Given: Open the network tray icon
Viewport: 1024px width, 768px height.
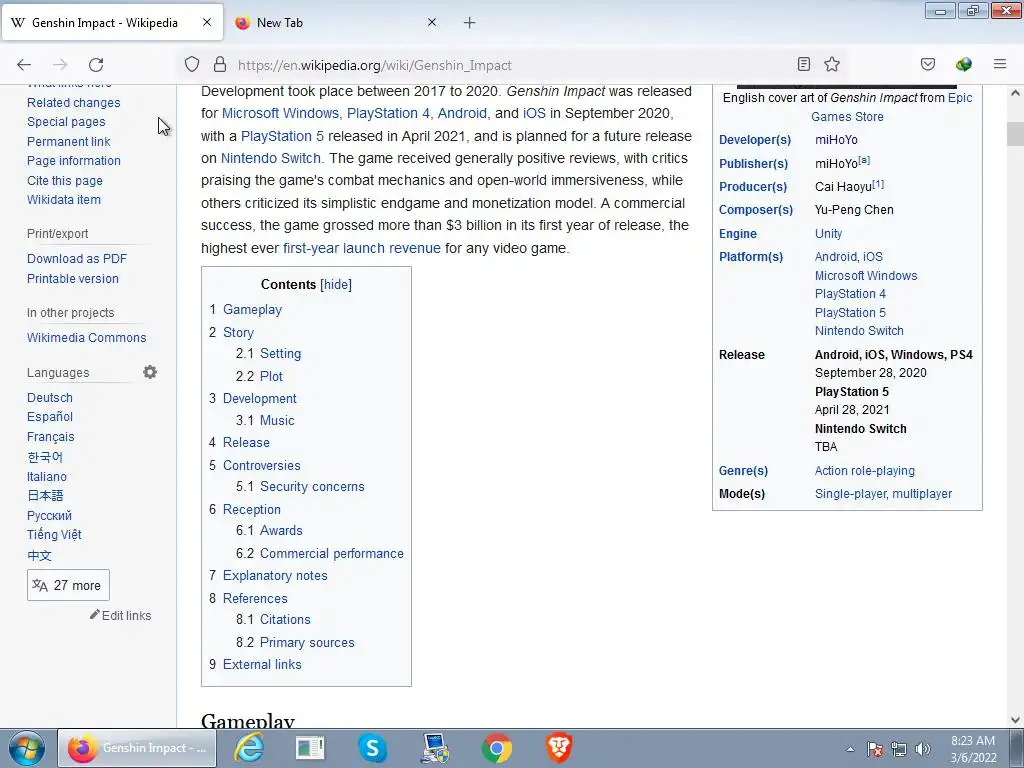Looking at the screenshot, I should pos(899,749).
